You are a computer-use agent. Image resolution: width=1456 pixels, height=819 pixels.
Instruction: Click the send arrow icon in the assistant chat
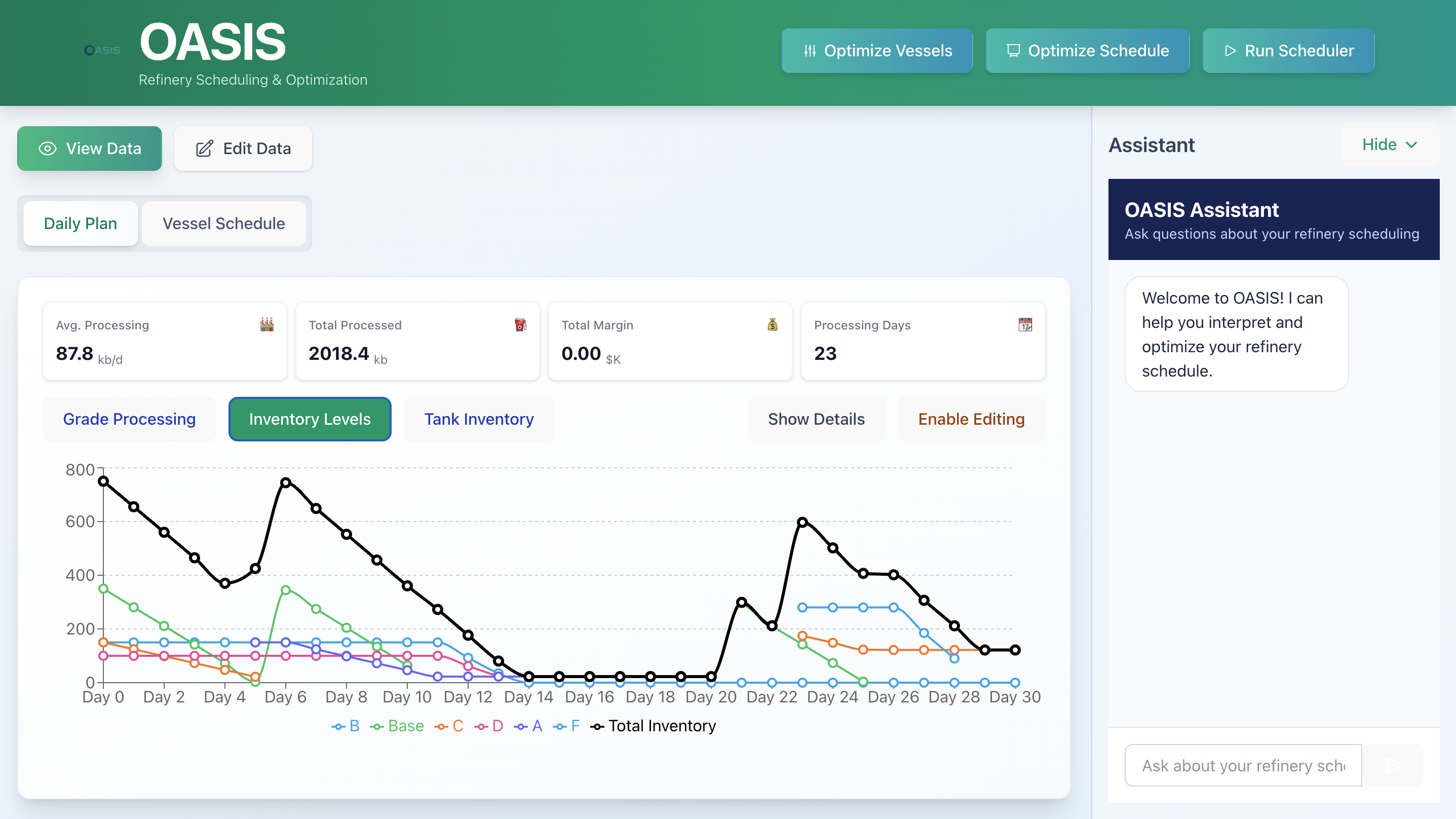point(1393,765)
